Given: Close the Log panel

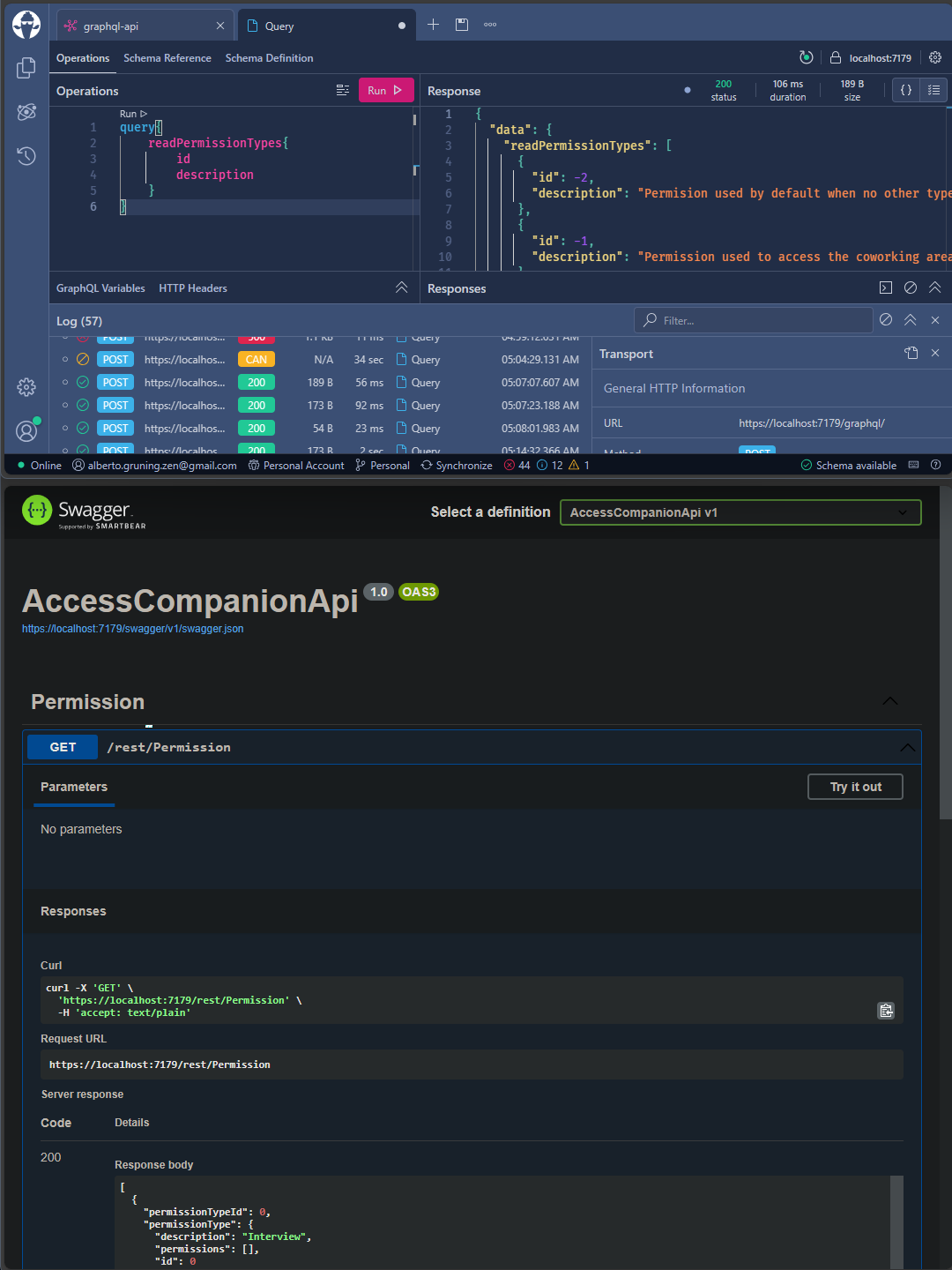Looking at the screenshot, I should 935,320.
